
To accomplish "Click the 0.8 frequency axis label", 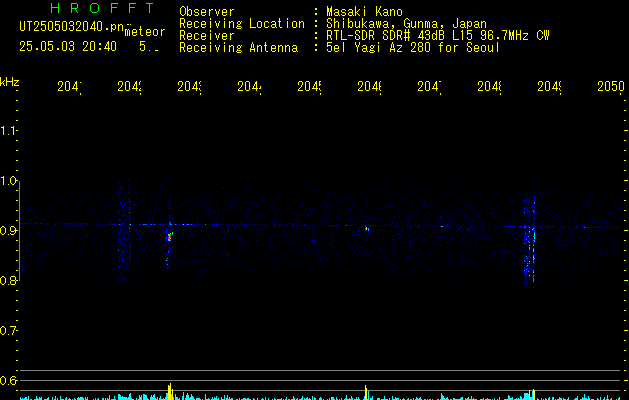I will coord(8,280).
